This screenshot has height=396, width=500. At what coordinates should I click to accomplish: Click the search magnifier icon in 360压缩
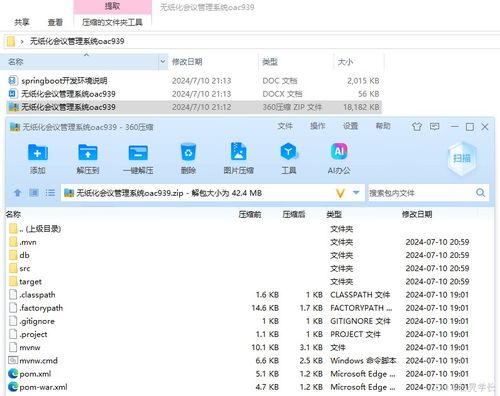coord(480,193)
